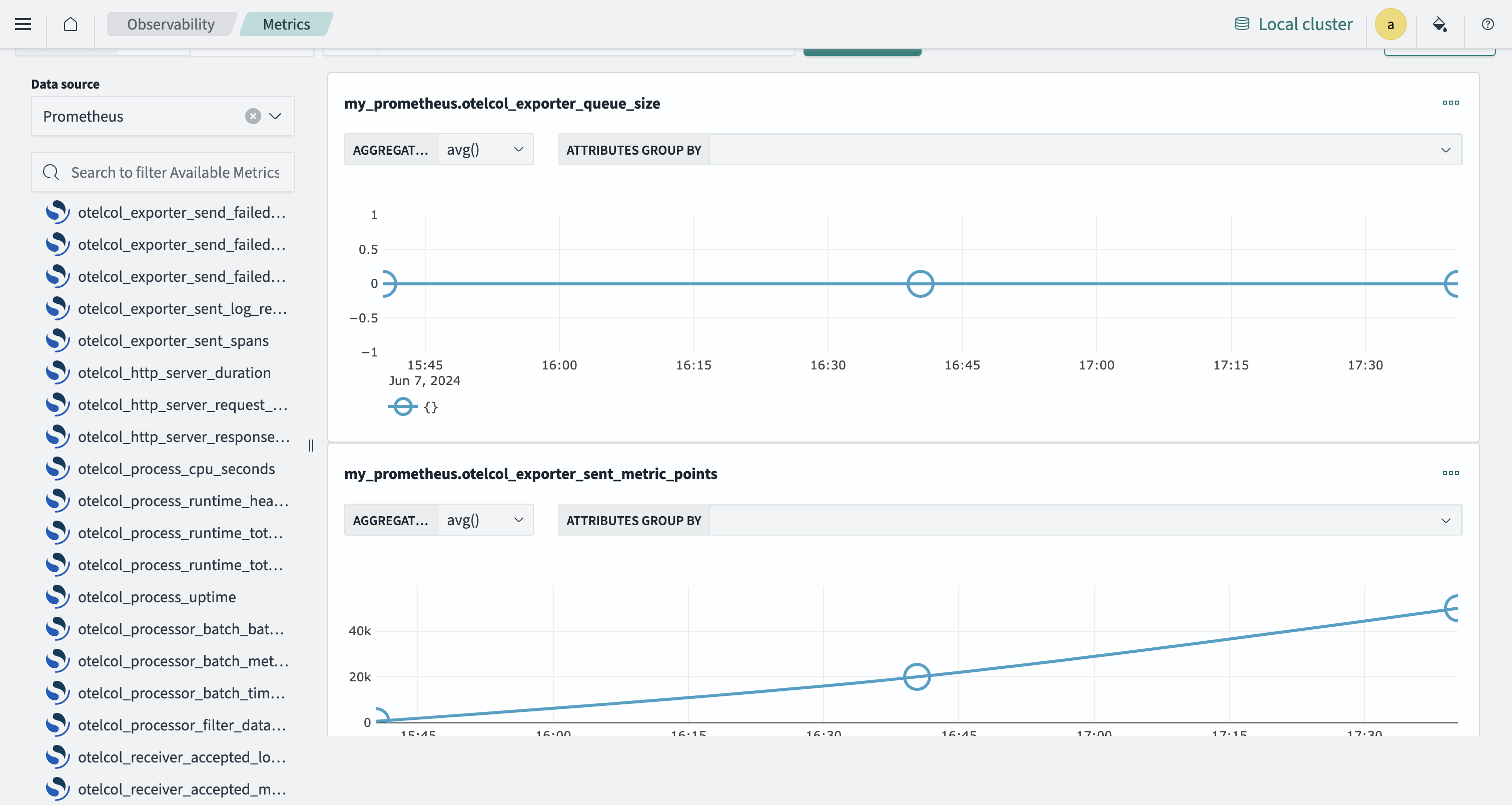Open Help using the question mark icon

coord(1487,24)
